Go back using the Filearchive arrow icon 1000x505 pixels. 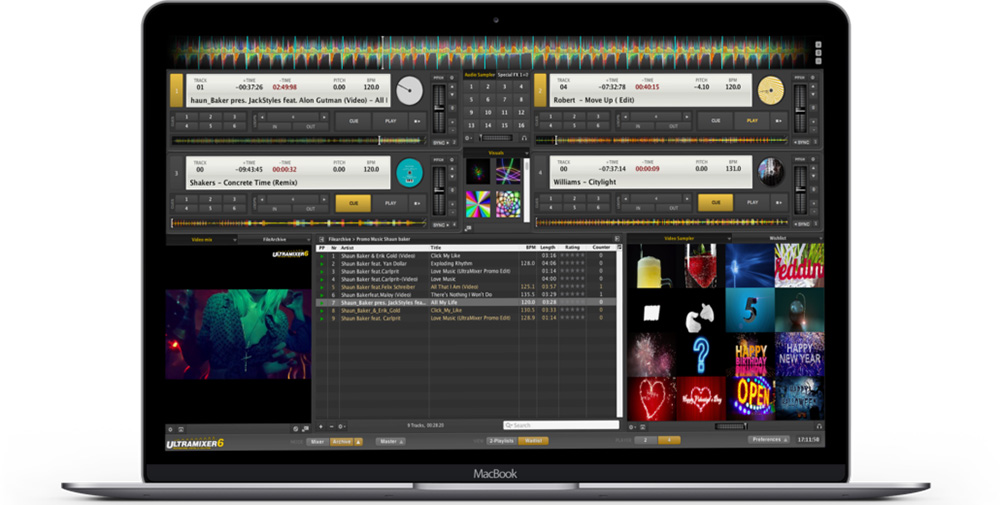click(x=321, y=239)
